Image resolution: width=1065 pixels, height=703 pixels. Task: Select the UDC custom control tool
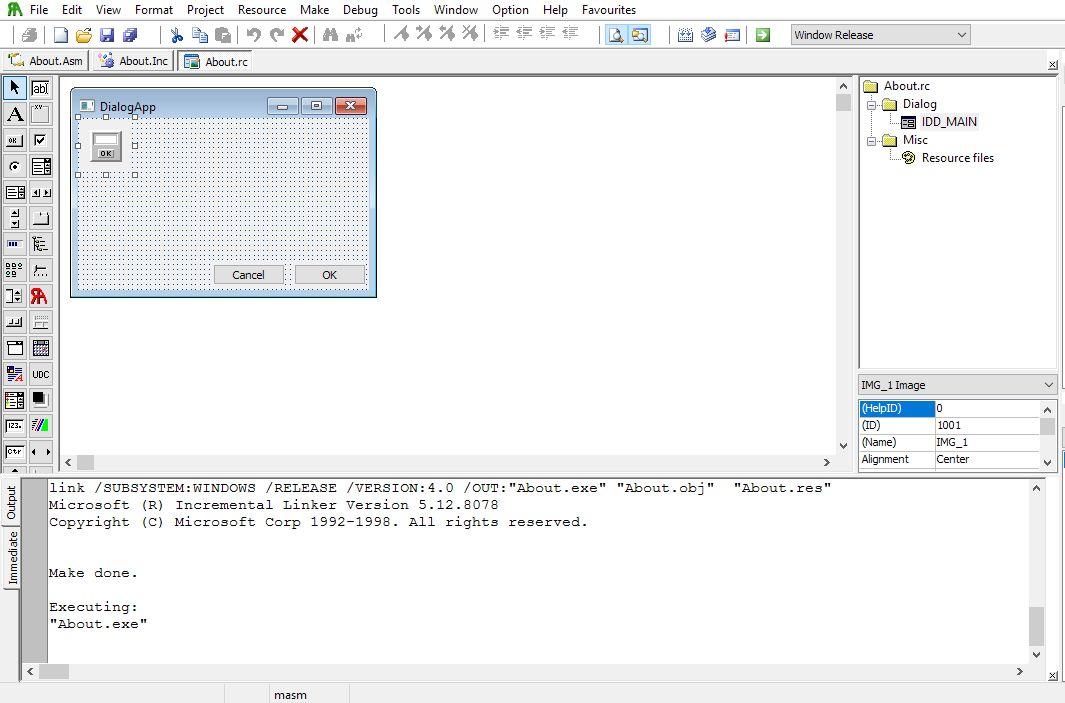pos(40,374)
